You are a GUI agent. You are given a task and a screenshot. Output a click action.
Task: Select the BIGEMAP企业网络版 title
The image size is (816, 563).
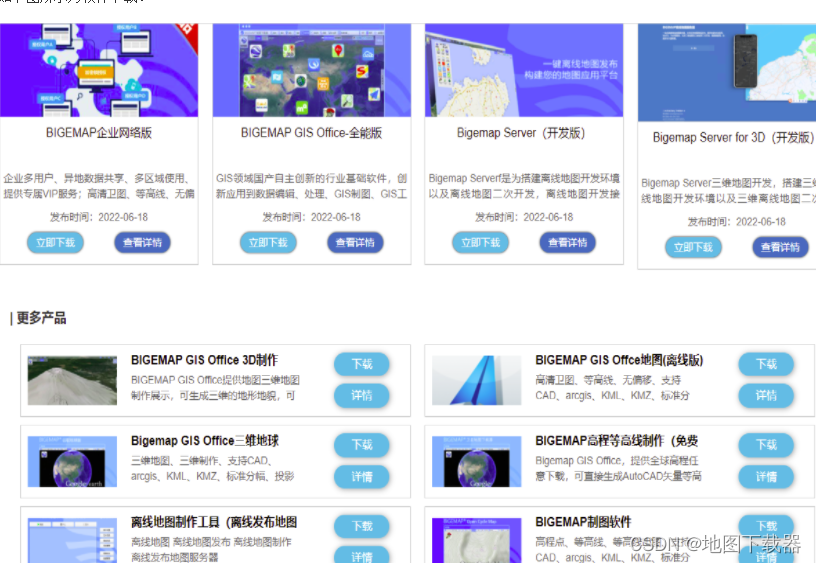click(99, 133)
